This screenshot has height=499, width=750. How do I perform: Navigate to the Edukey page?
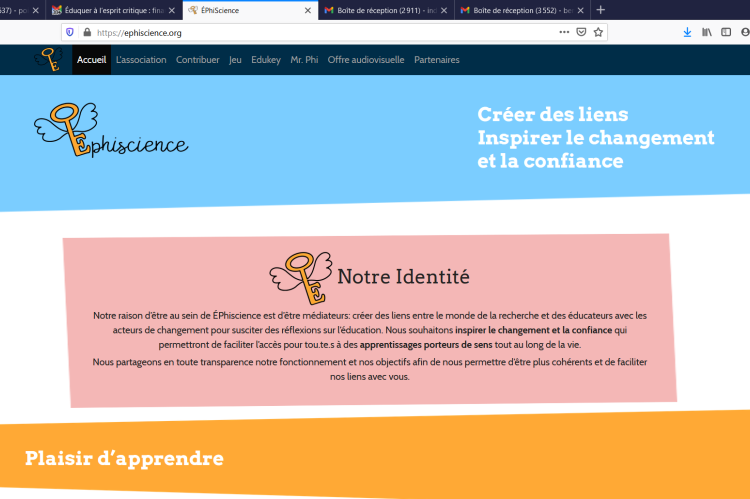pyautogui.click(x=266, y=60)
